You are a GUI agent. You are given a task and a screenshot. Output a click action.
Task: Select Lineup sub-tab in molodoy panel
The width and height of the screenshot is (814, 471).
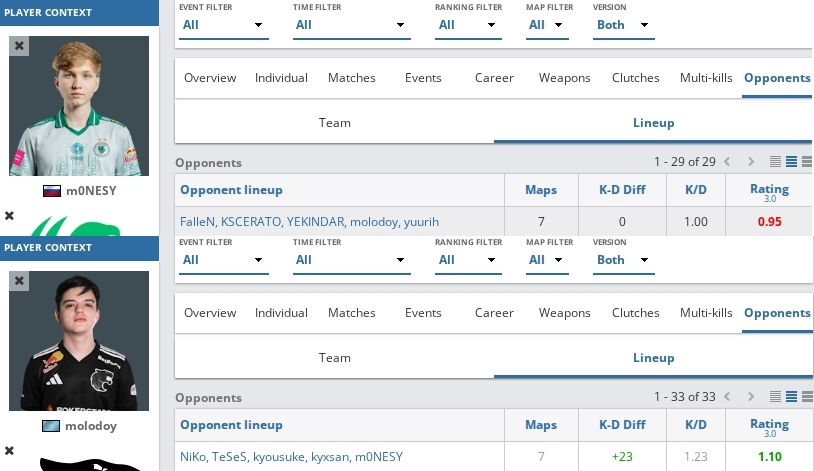[x=654, y=358]
